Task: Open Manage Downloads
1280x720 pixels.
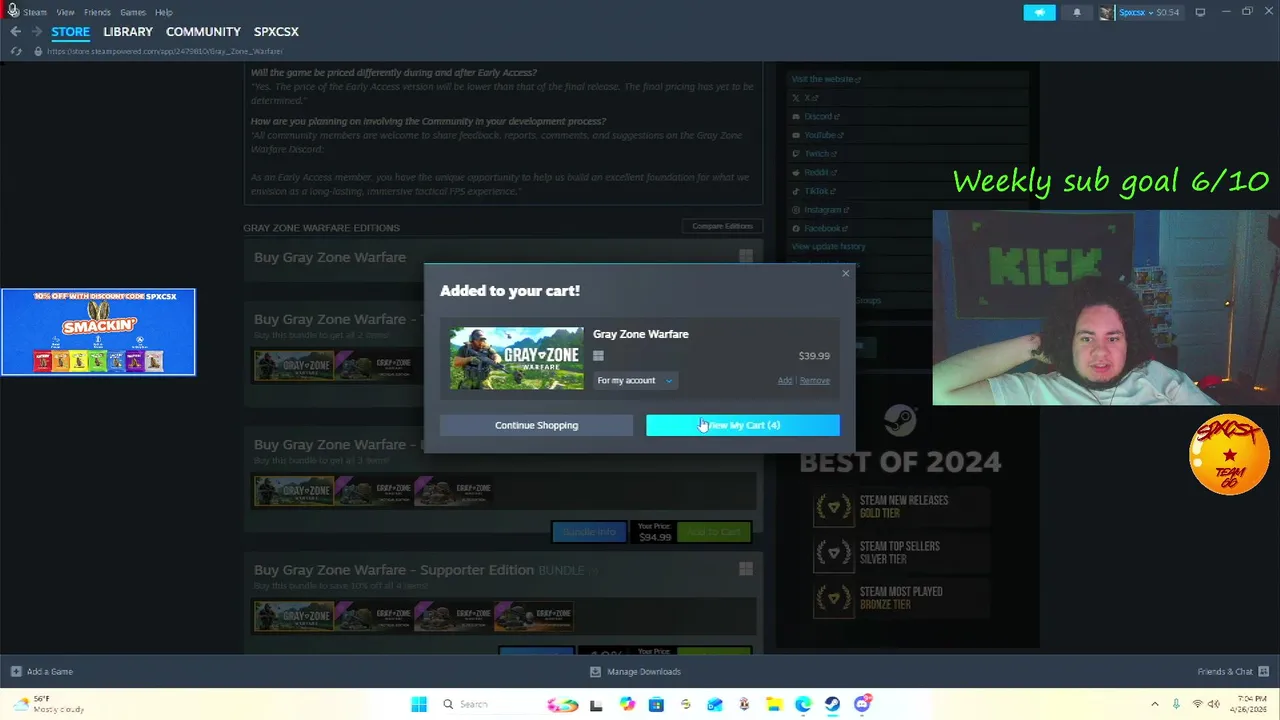Action: (636, 671)
